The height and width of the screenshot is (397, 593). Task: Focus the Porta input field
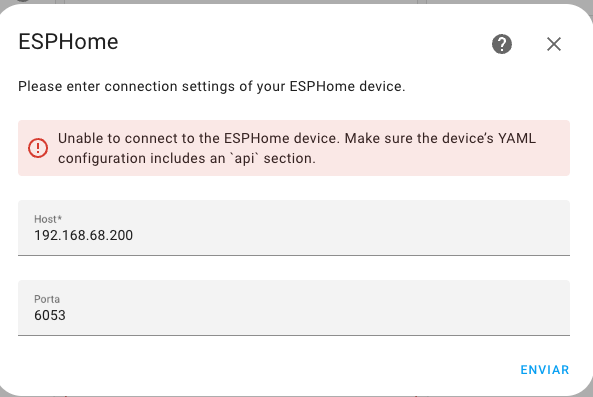[294, 308]
